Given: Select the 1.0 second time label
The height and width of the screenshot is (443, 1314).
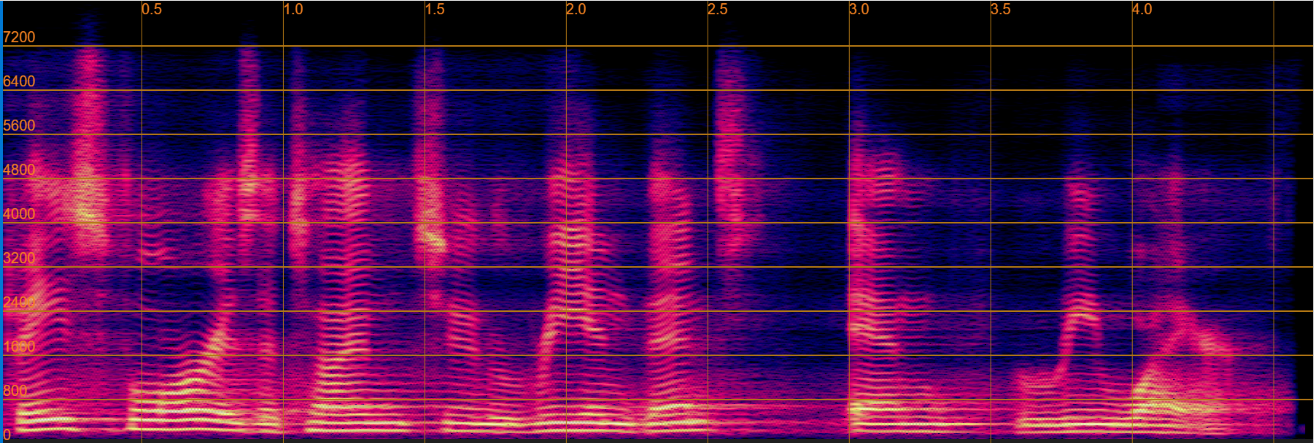Looking at the screenshot, I should pyautogui.click(x=294, y=9).
